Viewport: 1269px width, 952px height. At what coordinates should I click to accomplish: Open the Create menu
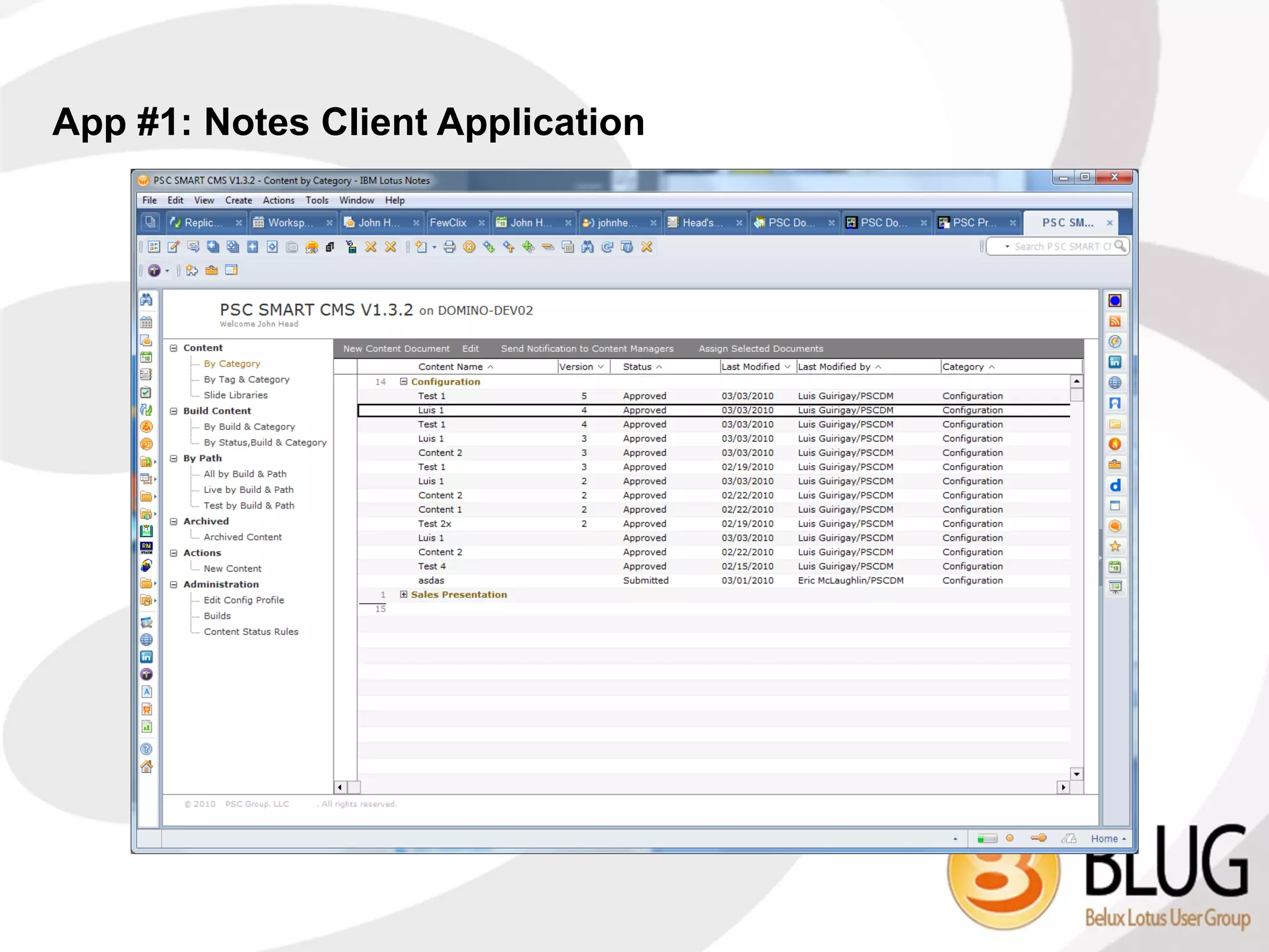pyautogui.click(x=239, y=200)
